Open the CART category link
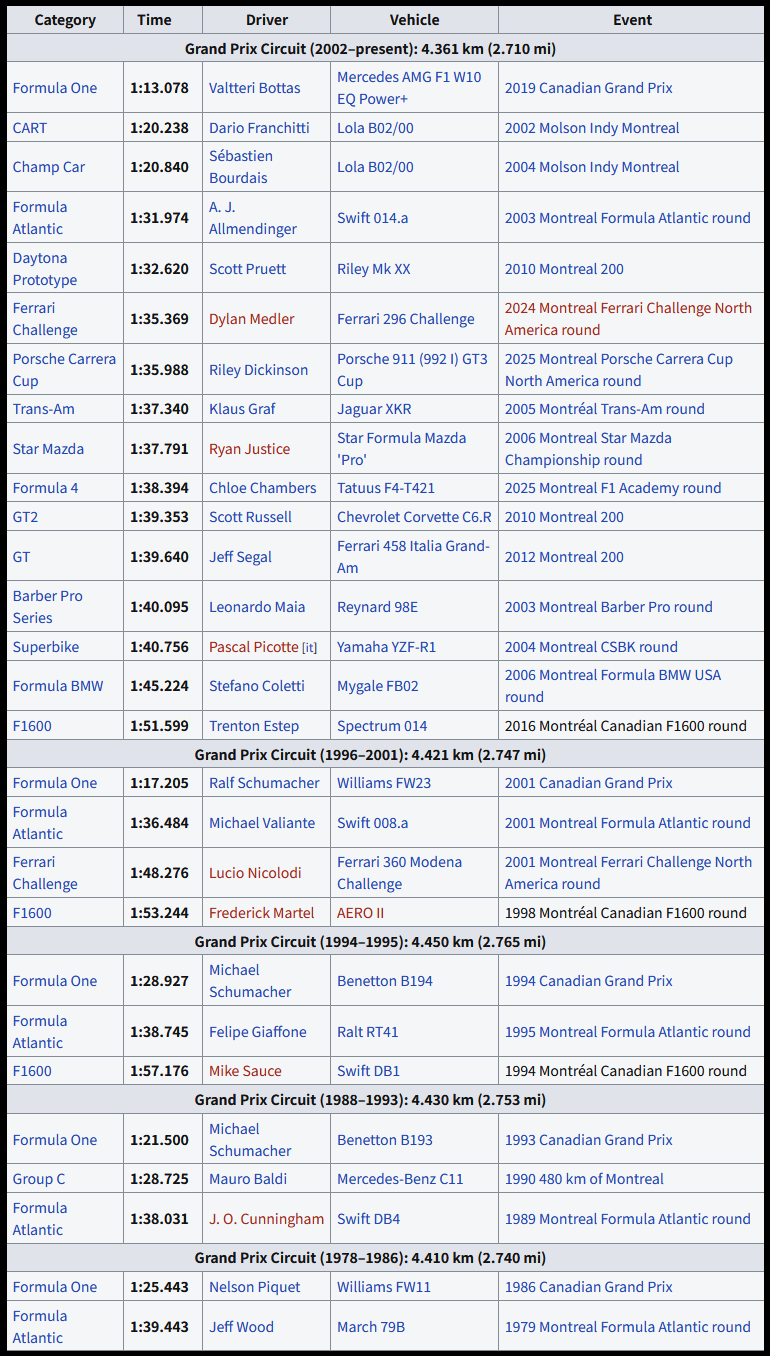This screenshot has height=1356, width=770. tap(29, 128)
